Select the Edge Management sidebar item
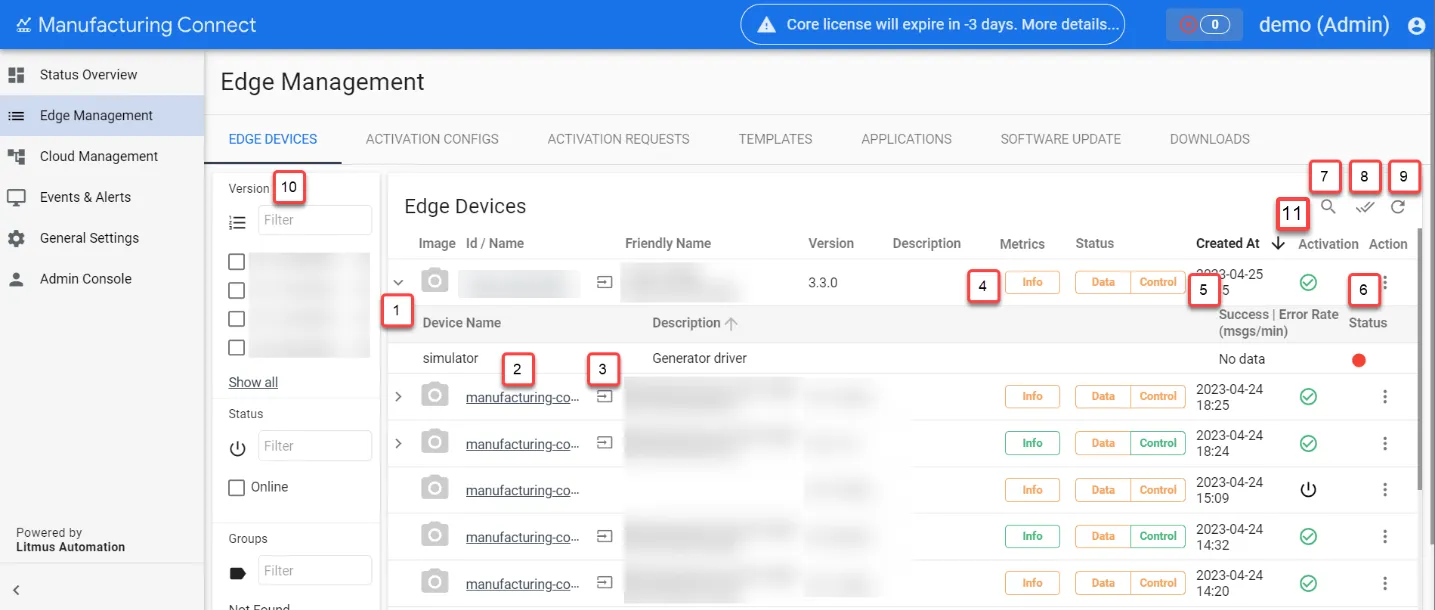1435x610 pixels. click(x=102, y=115)
